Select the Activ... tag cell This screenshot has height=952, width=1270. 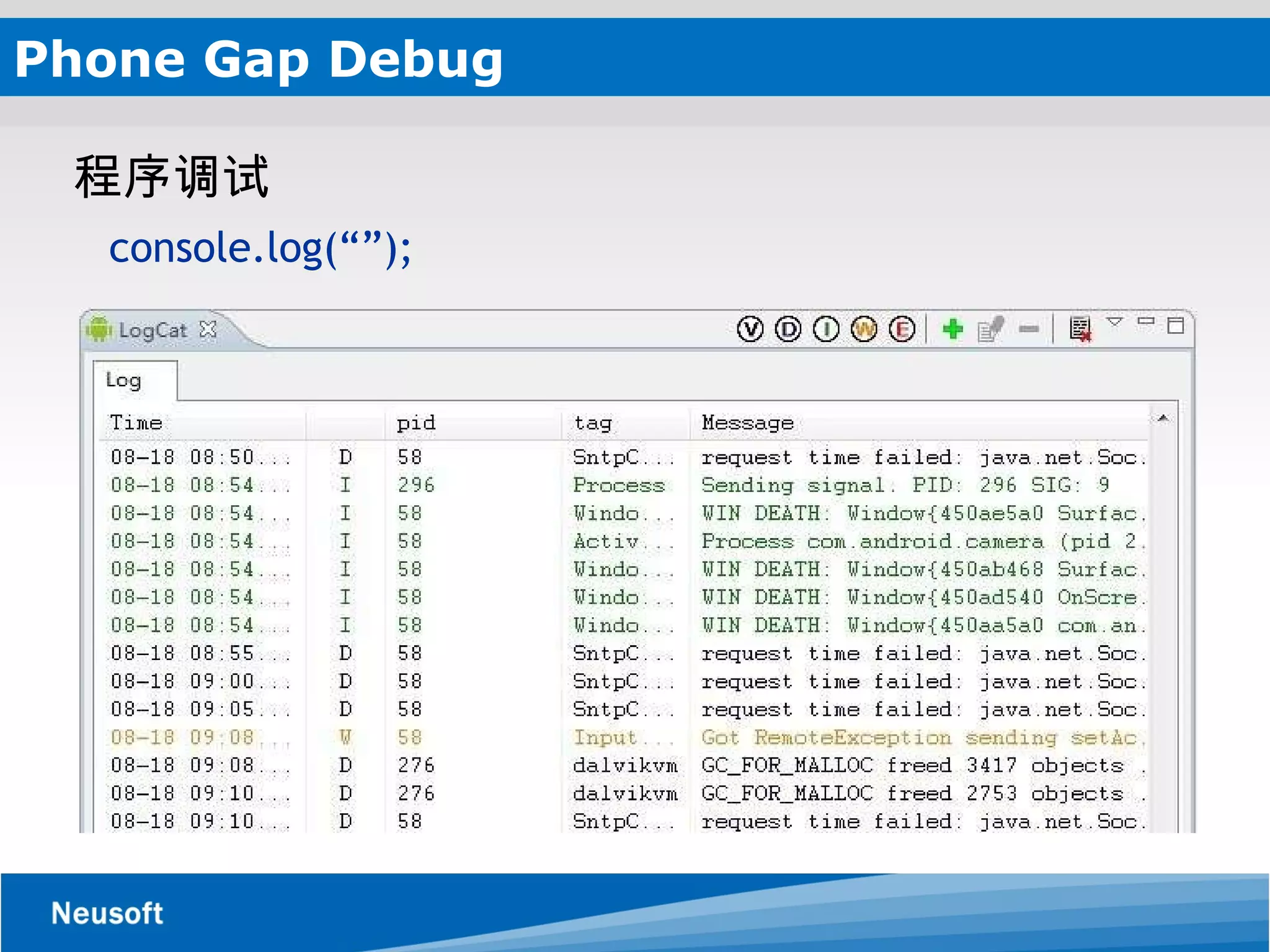click(623, 541)
